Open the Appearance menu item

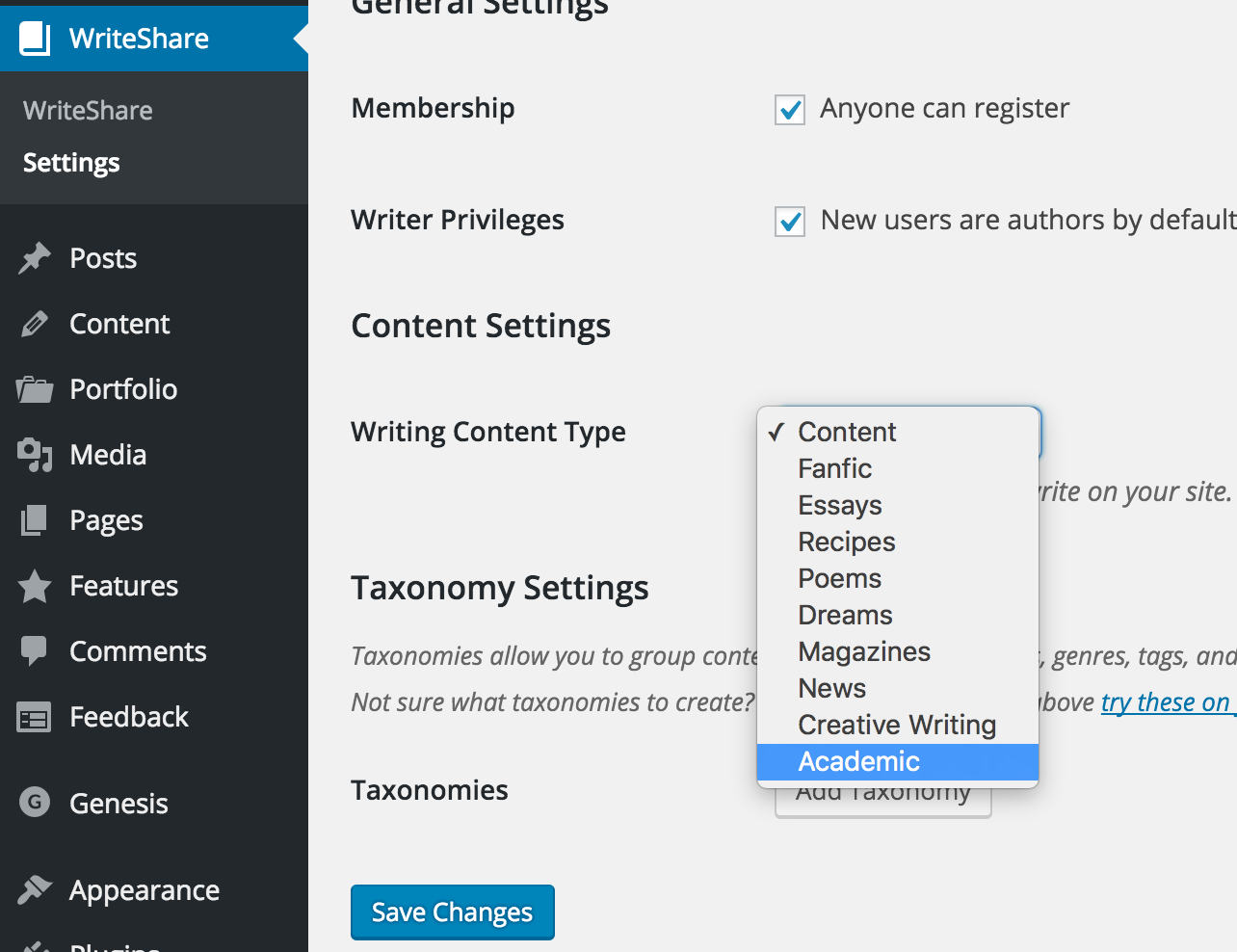pos(145,890)
